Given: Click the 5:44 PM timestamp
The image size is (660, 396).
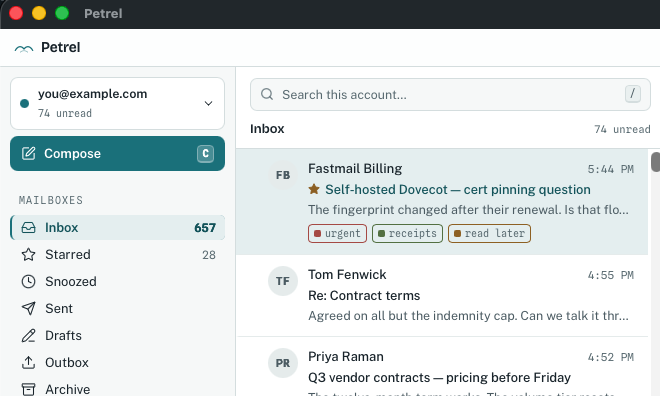Looking at the screenshot, I should [x=611, y=170].
